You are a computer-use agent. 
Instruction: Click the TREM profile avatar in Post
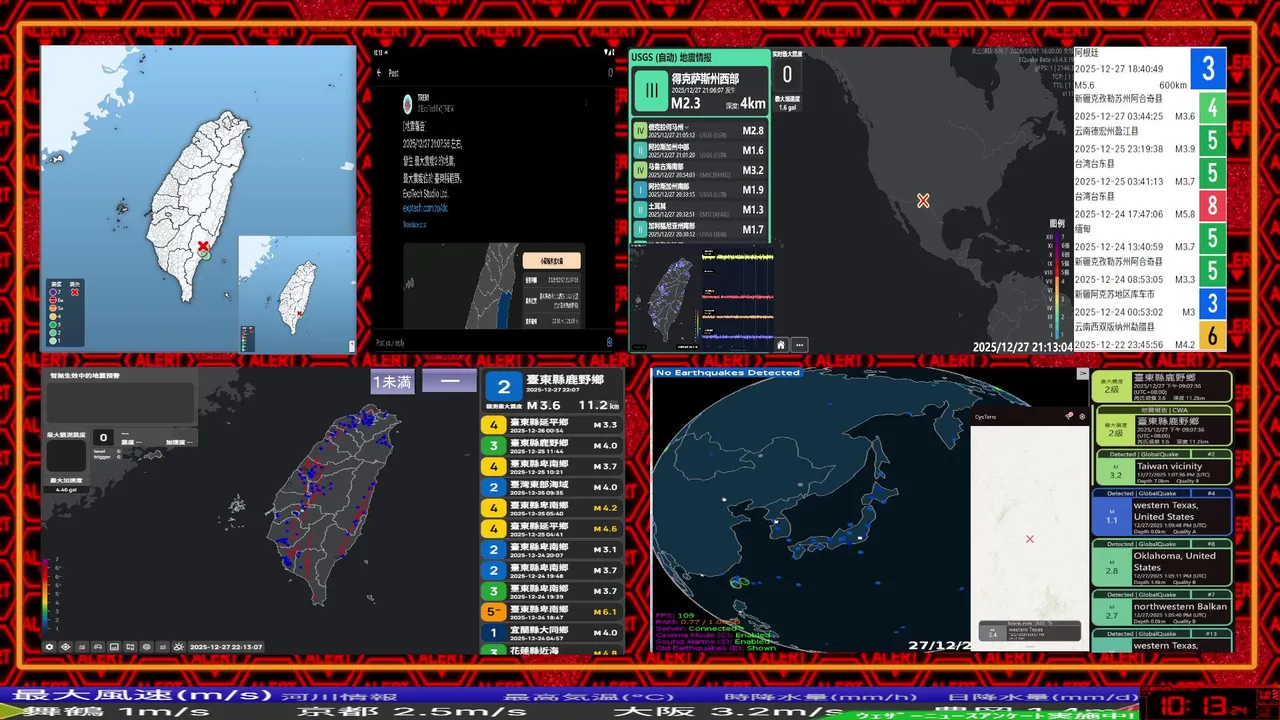coord(408,104)
